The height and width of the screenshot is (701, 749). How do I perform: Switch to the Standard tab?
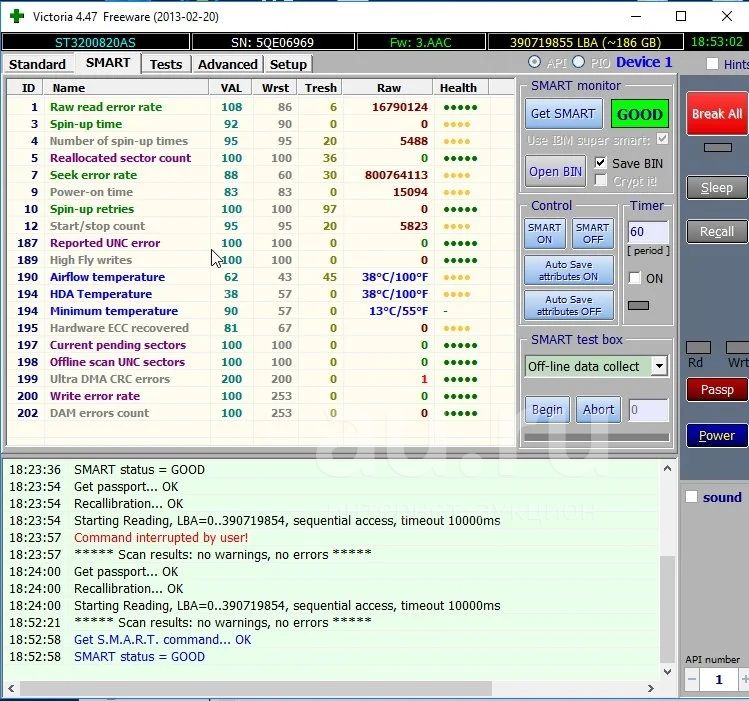(x=37, y=64)
